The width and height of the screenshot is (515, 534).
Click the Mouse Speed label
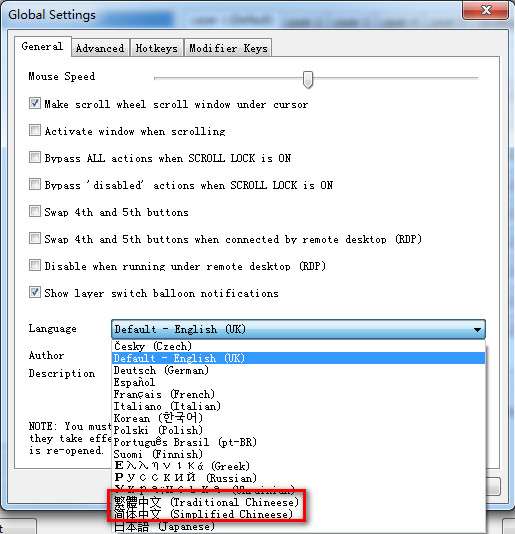(x=62, y=76)
